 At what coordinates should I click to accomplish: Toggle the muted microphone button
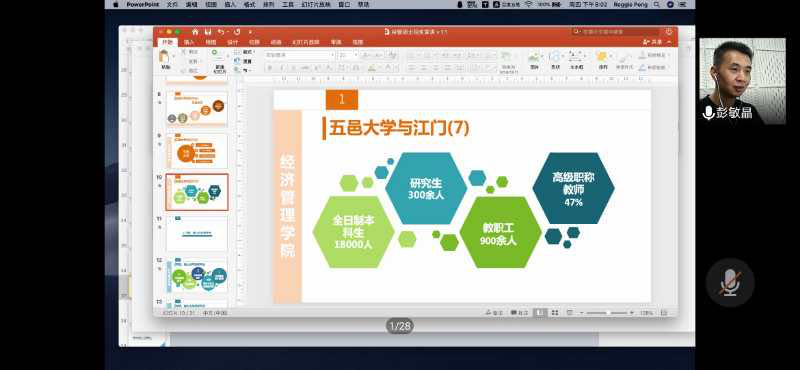pos(730,282)
